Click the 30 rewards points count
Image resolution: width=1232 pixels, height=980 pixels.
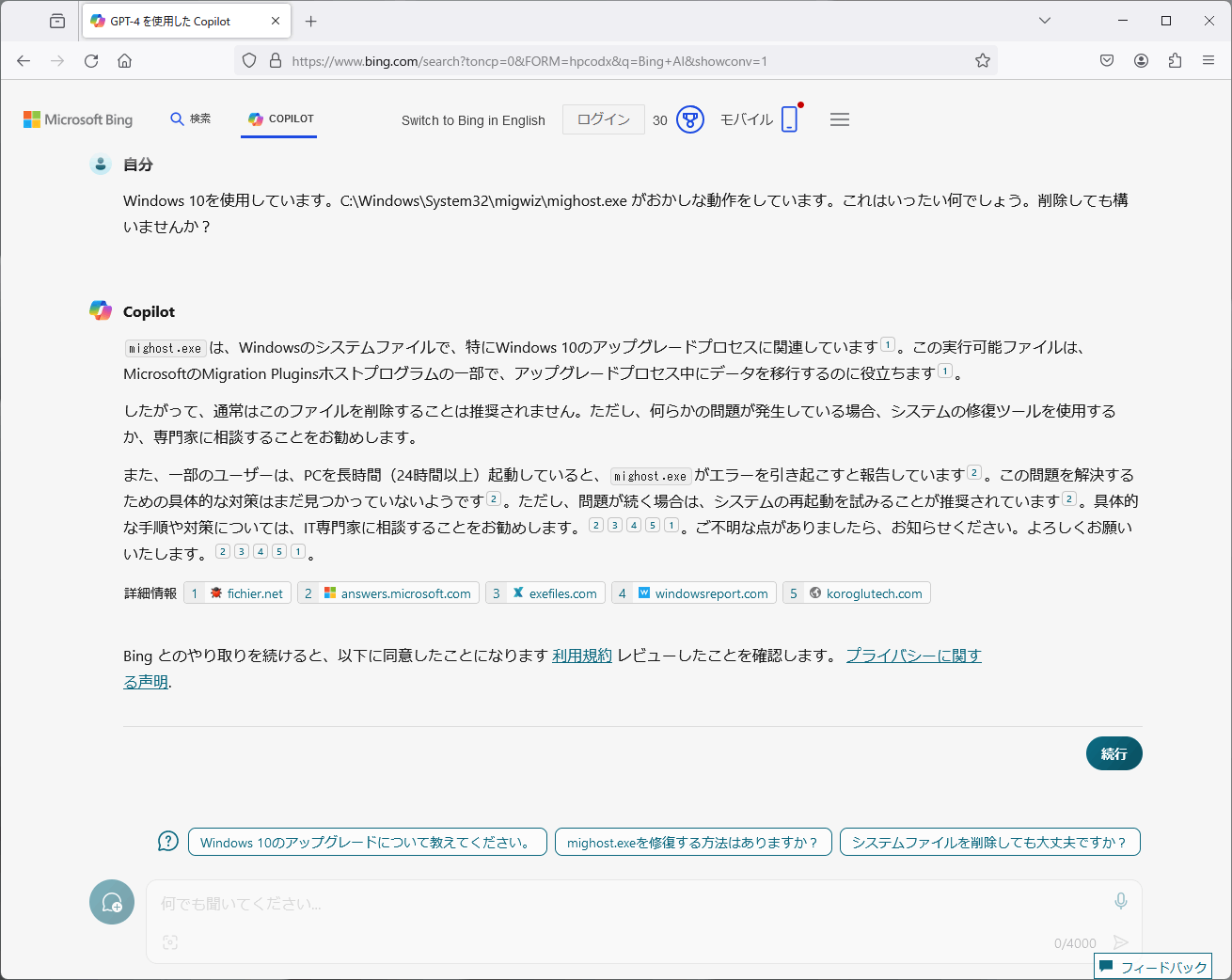(x=660, y=120)
